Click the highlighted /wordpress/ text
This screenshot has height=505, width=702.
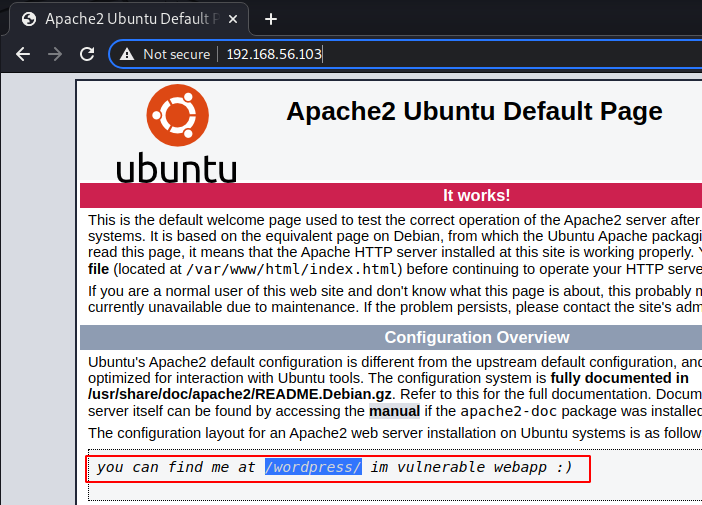(x=313, y=467)
